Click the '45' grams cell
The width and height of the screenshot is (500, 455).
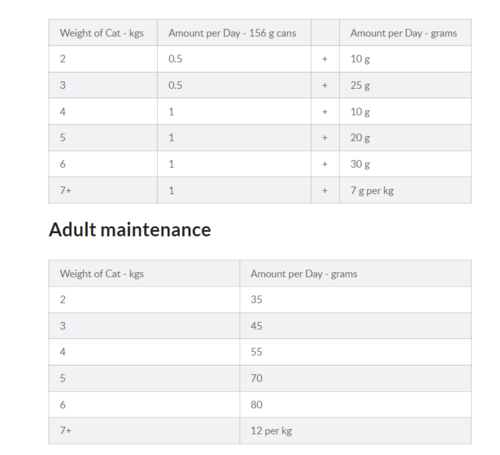pyautogui.click(x=355, y=326)
